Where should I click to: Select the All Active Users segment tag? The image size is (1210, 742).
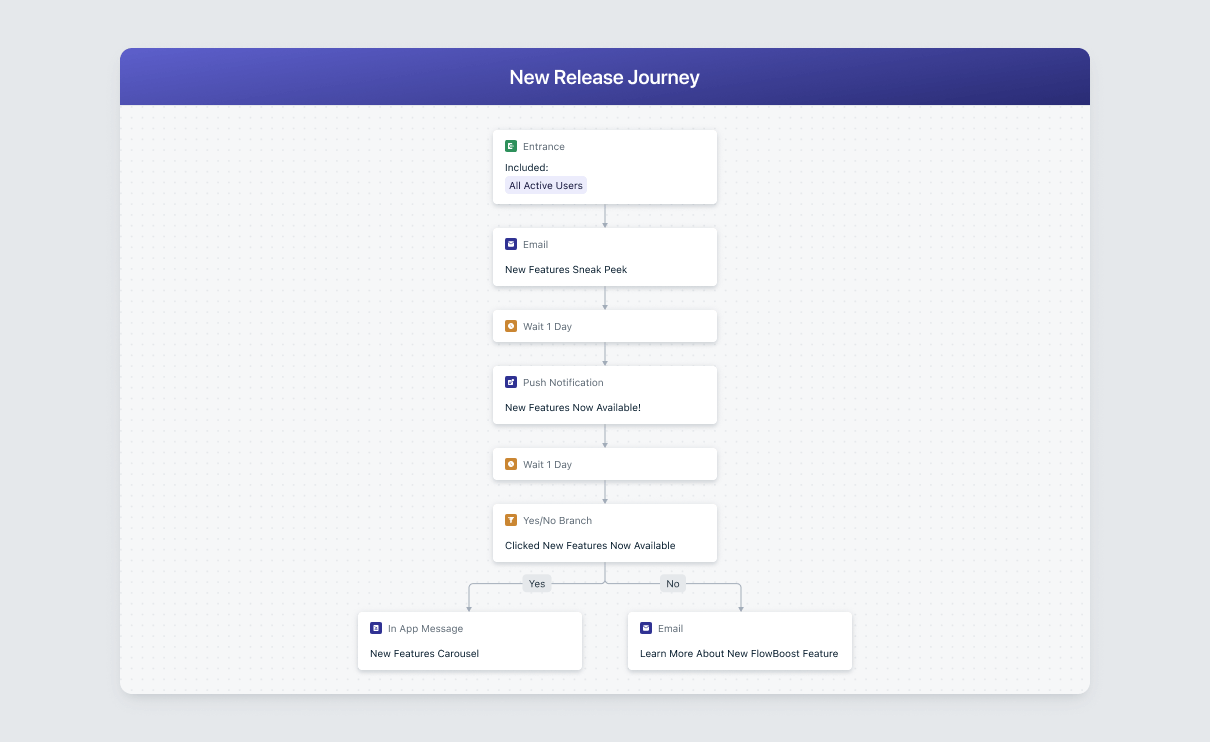click(x=546, y=185)
